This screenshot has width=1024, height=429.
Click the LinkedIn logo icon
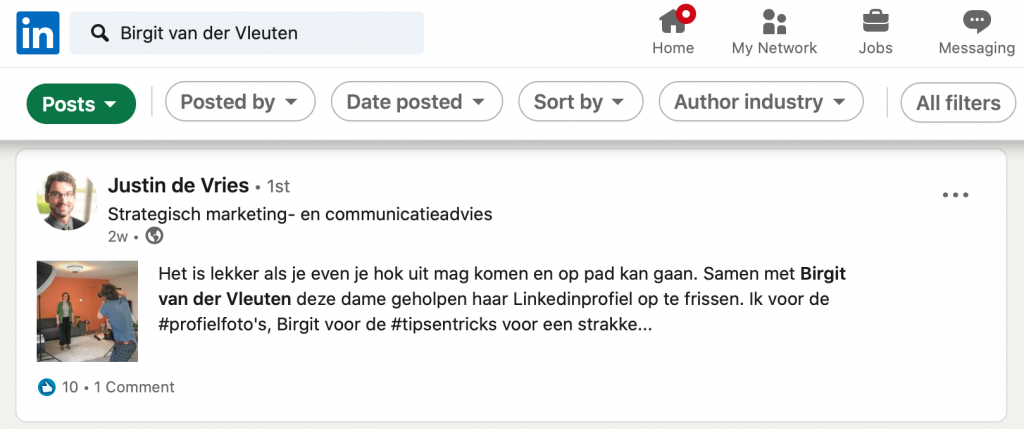pos(38,33)
